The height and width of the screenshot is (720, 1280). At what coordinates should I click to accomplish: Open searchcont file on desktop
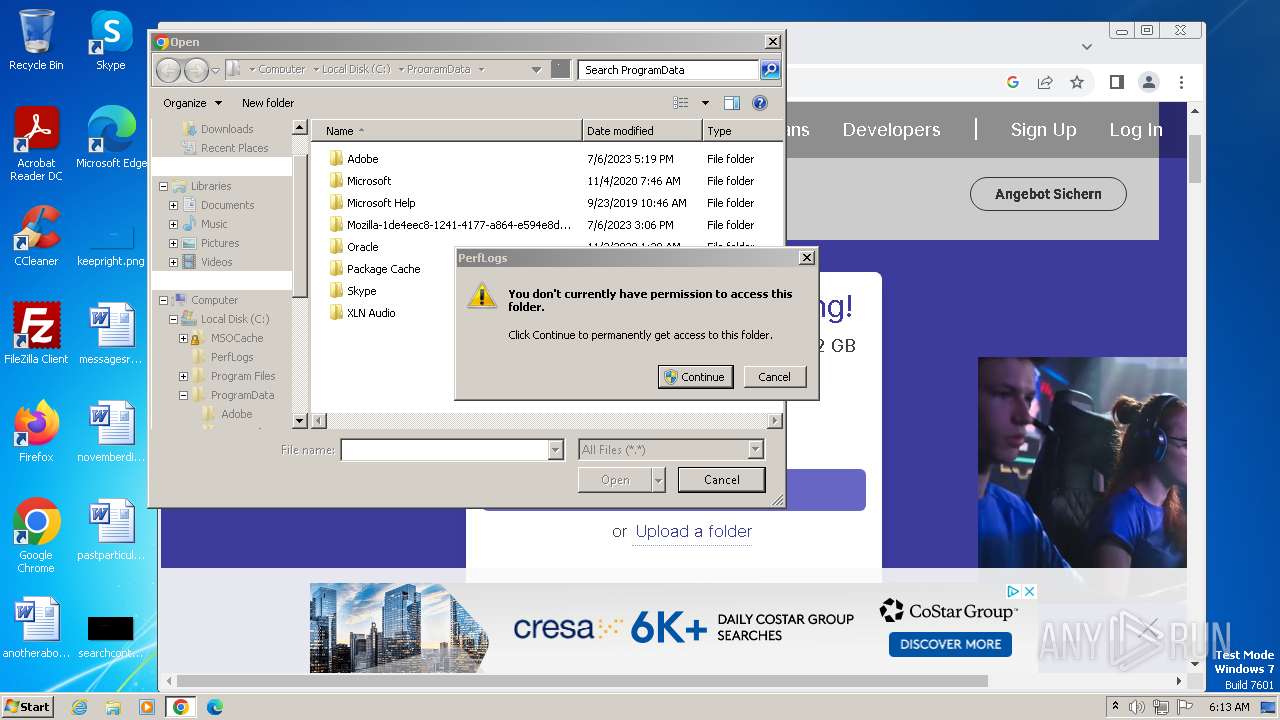111,634
